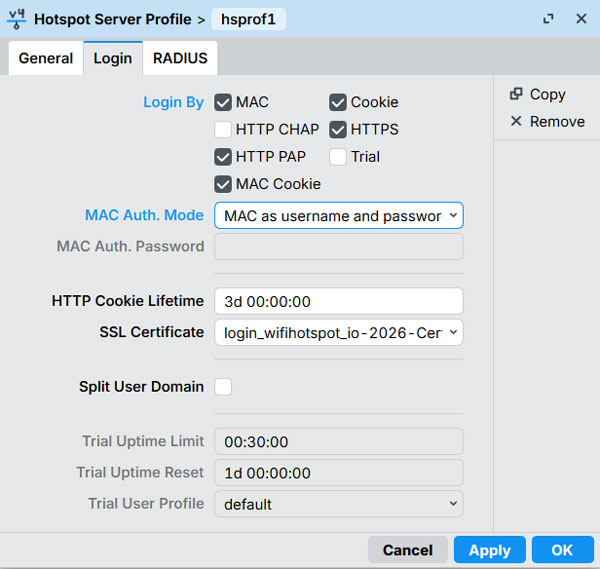Image resolution: width=600 pixels, height=569 pixels.
Task: Confirm changes with the OK button
Action: point(562,550)
